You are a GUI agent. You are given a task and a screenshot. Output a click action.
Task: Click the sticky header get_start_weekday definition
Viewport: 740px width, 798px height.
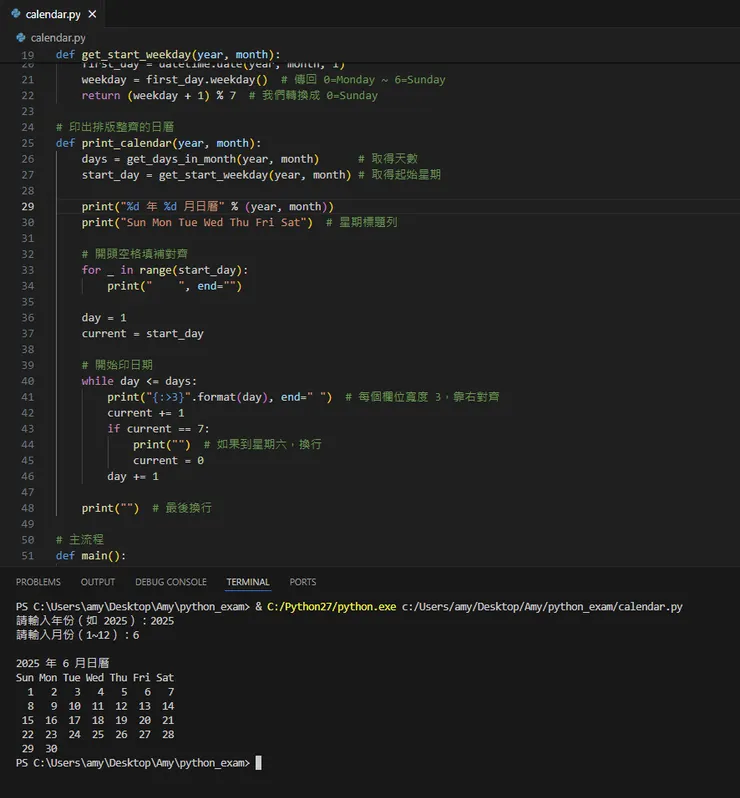pos(168,54)
